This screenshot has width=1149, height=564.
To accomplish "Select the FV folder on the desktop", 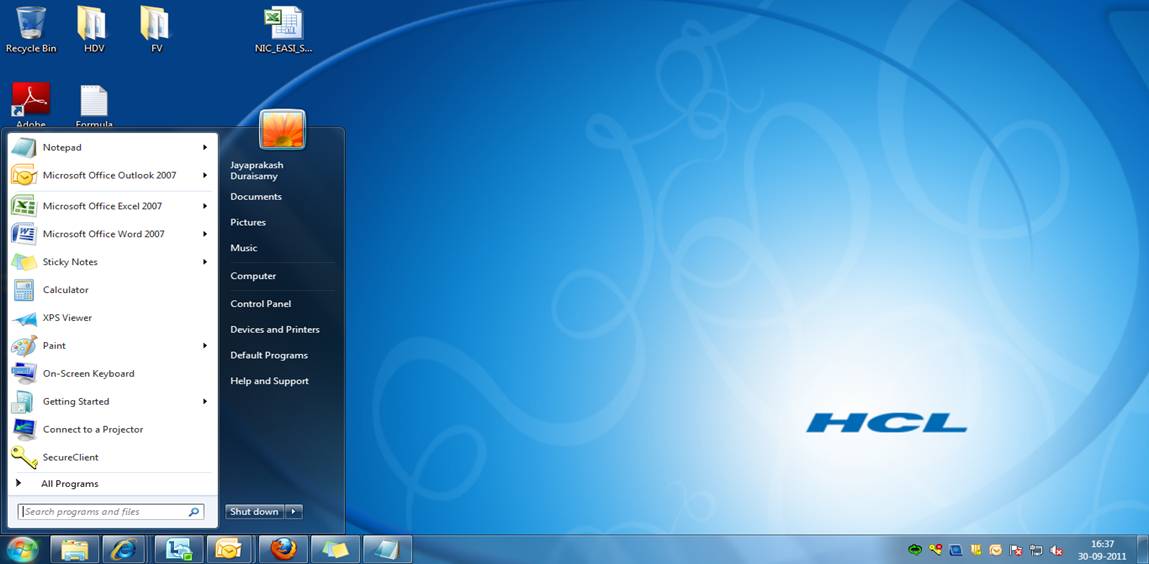I will click(155, 30).
